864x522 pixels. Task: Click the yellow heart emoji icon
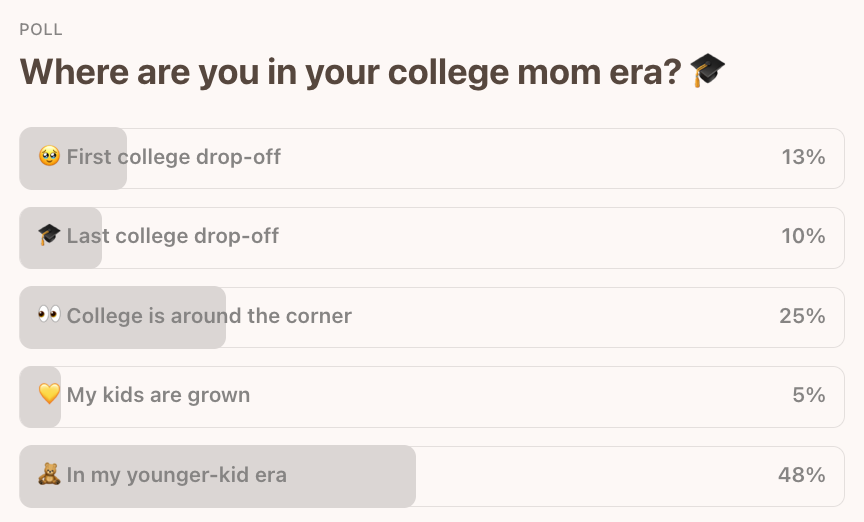(49, 394)
